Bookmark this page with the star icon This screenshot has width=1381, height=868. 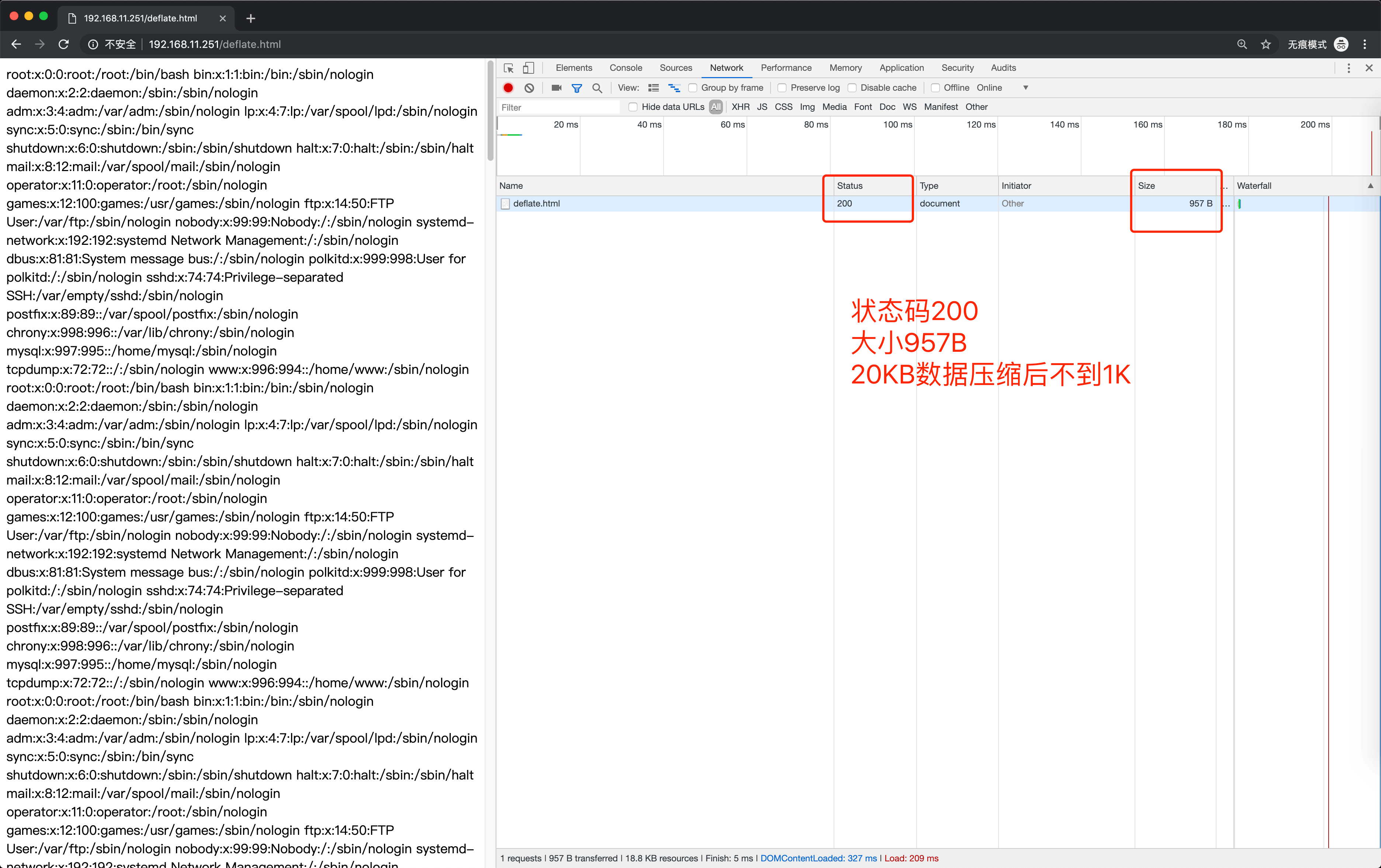pos(1266,44)
